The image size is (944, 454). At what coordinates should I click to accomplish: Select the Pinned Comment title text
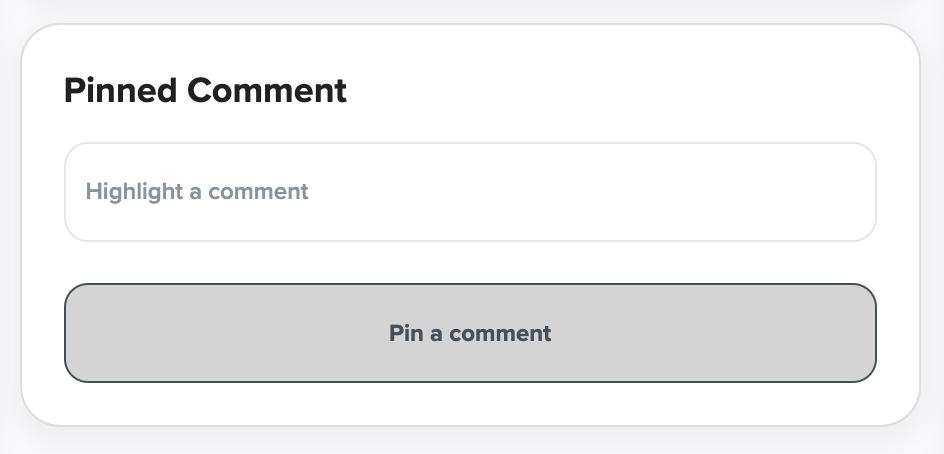[205, 91]
